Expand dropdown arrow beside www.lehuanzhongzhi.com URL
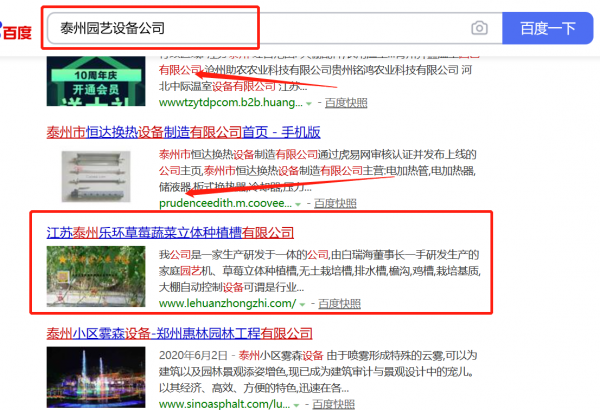The width and height of the screenshot is (600, 410). tap(302, 304)
